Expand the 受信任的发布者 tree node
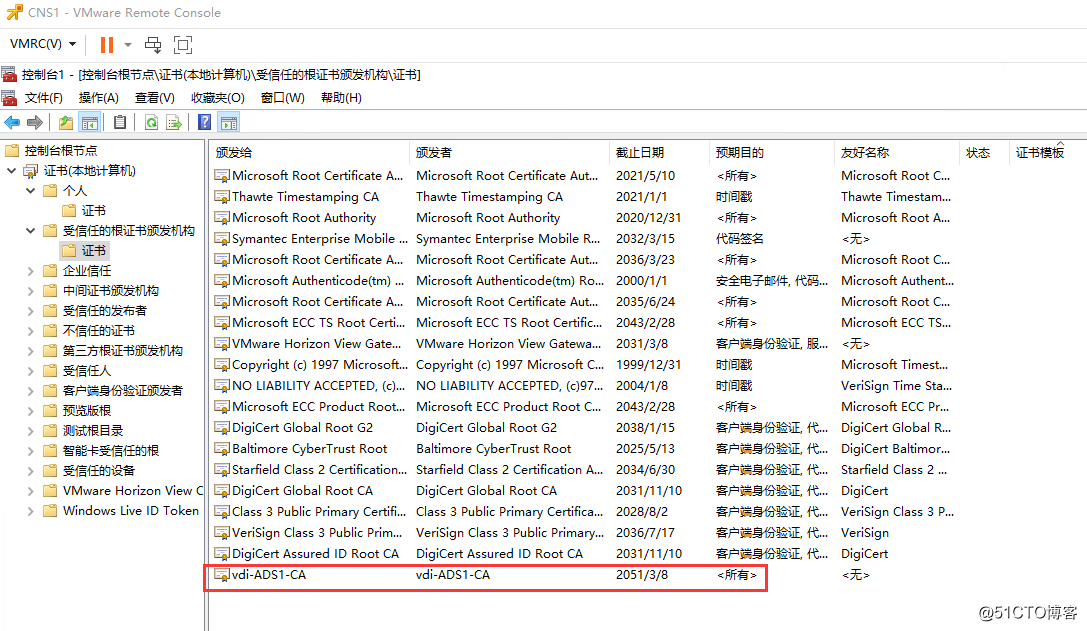Image resolution: width=1087 pixels, height=631 pixels. [x=31, y=311]
